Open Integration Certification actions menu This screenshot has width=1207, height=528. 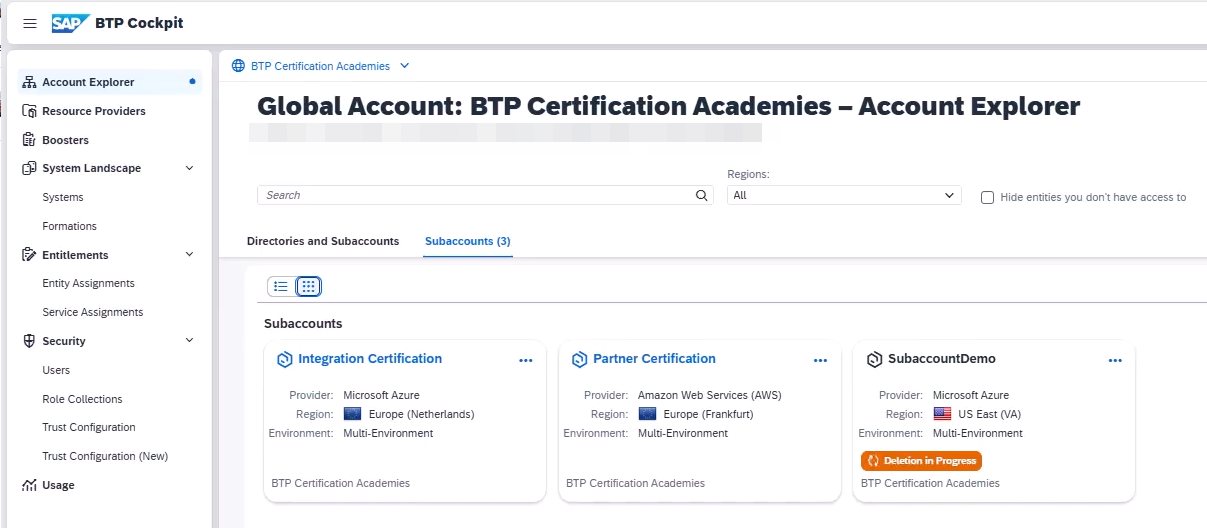[526, 360]
